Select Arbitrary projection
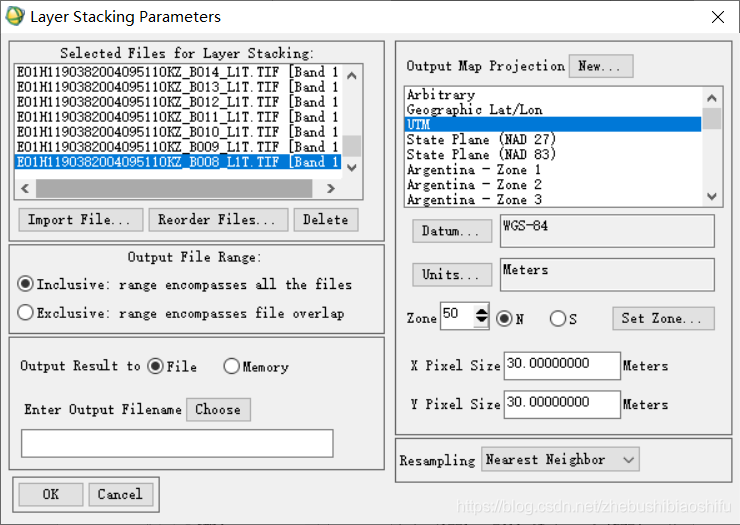This screenshot has height=525, width=740. (x=553, y=95)
